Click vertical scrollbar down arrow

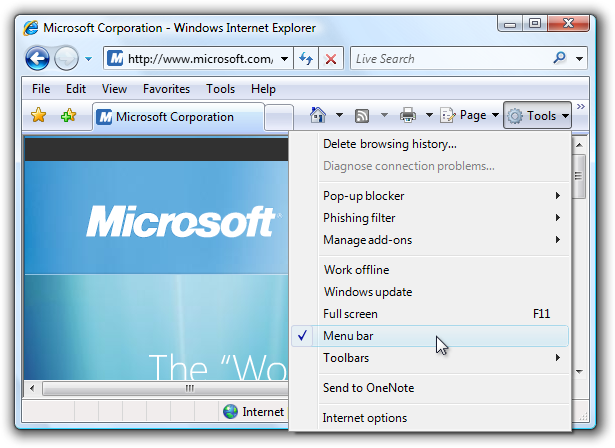coord(579,371)
